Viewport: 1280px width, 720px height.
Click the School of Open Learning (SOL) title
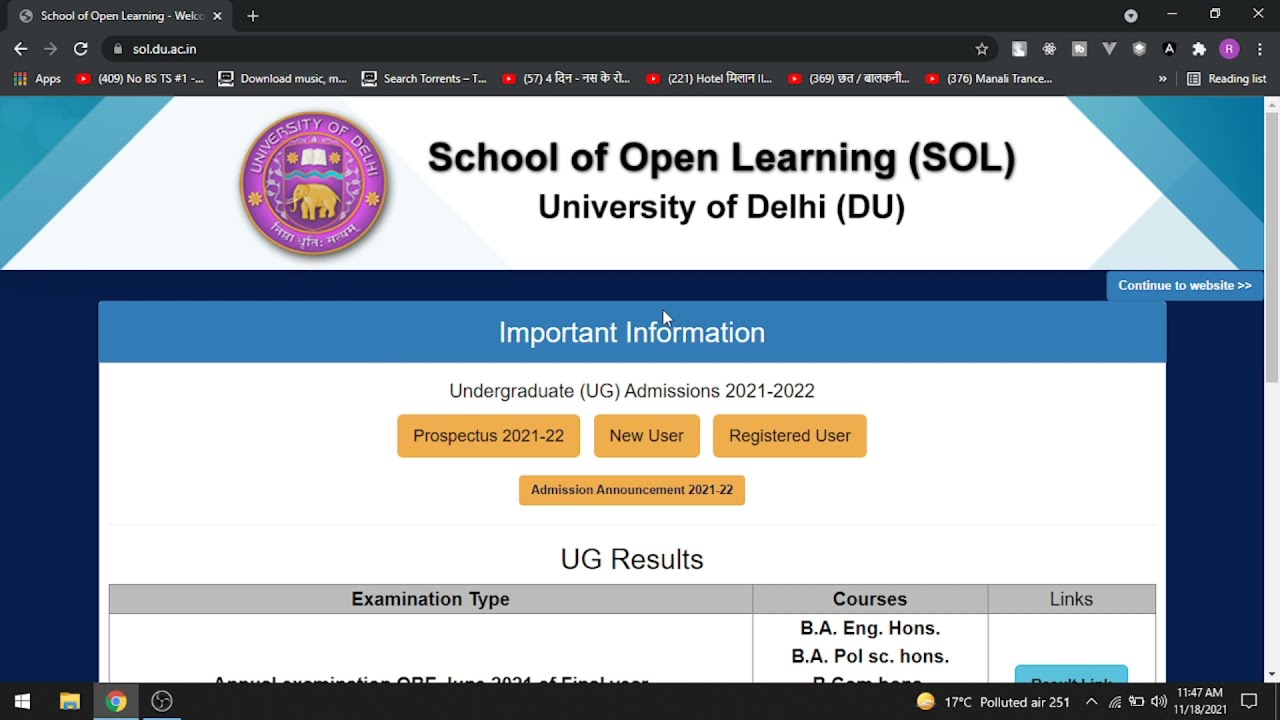[722, 158]
